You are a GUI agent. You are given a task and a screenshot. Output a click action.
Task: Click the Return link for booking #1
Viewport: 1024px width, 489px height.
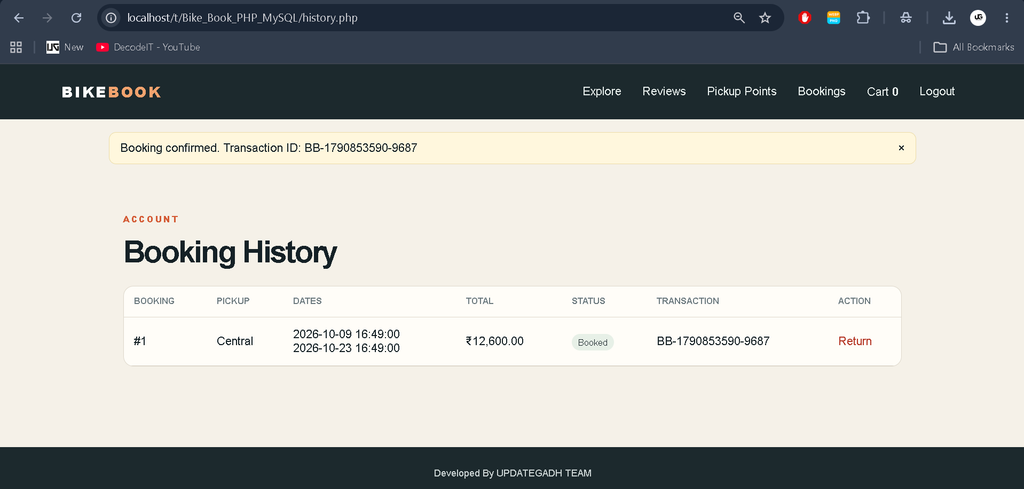[854, 341]
